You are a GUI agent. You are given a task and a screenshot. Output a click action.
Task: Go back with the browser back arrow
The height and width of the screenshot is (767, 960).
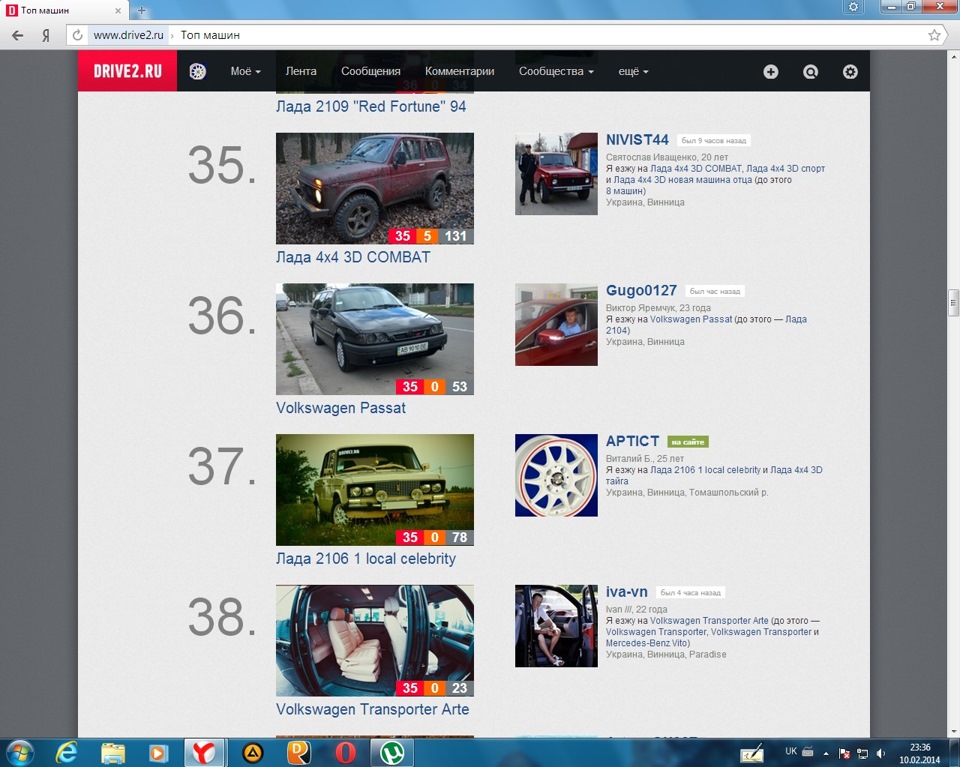click(18, 36)
